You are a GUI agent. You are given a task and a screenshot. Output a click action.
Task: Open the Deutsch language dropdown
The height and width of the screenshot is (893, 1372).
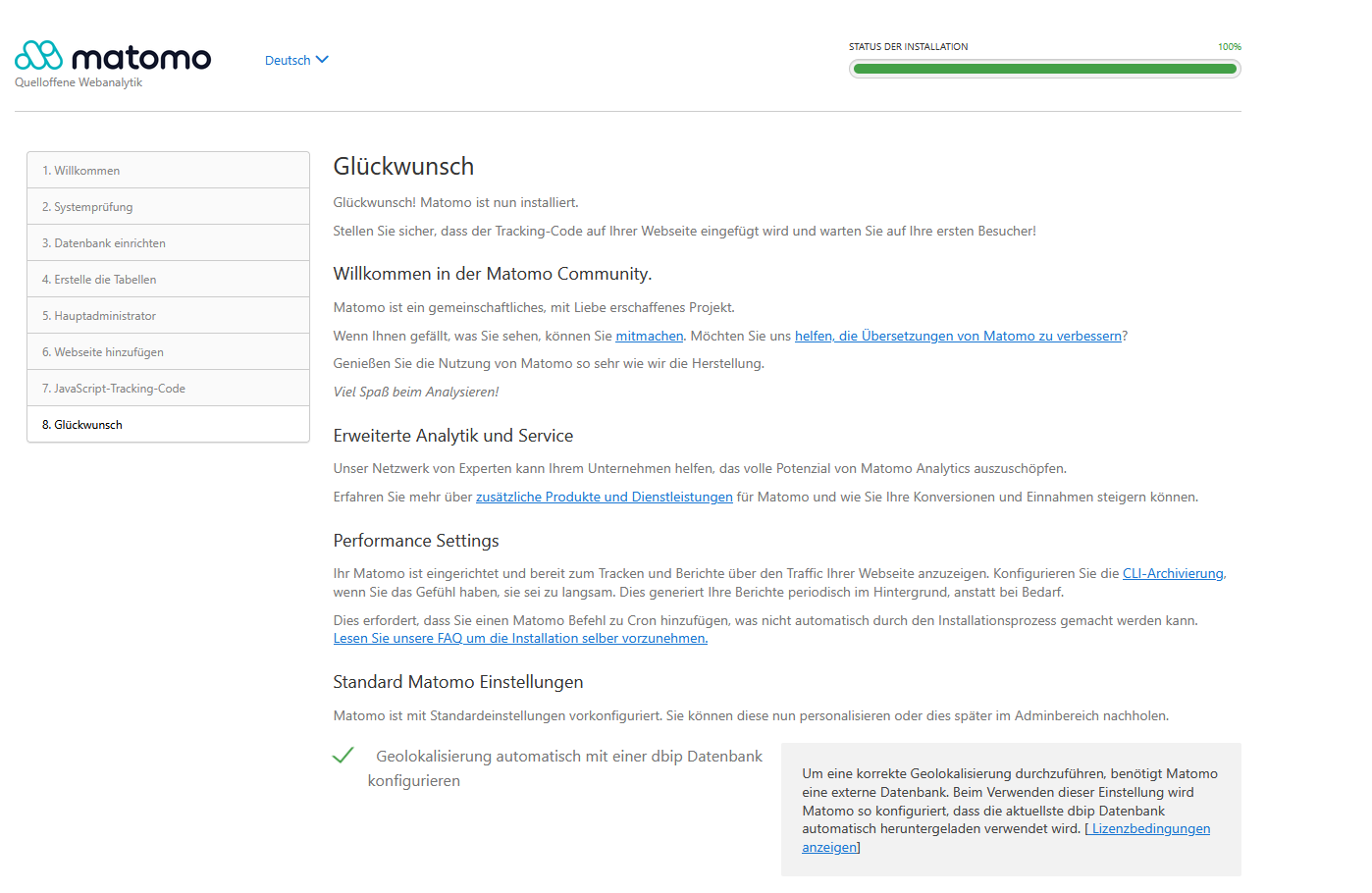point(296,60)
